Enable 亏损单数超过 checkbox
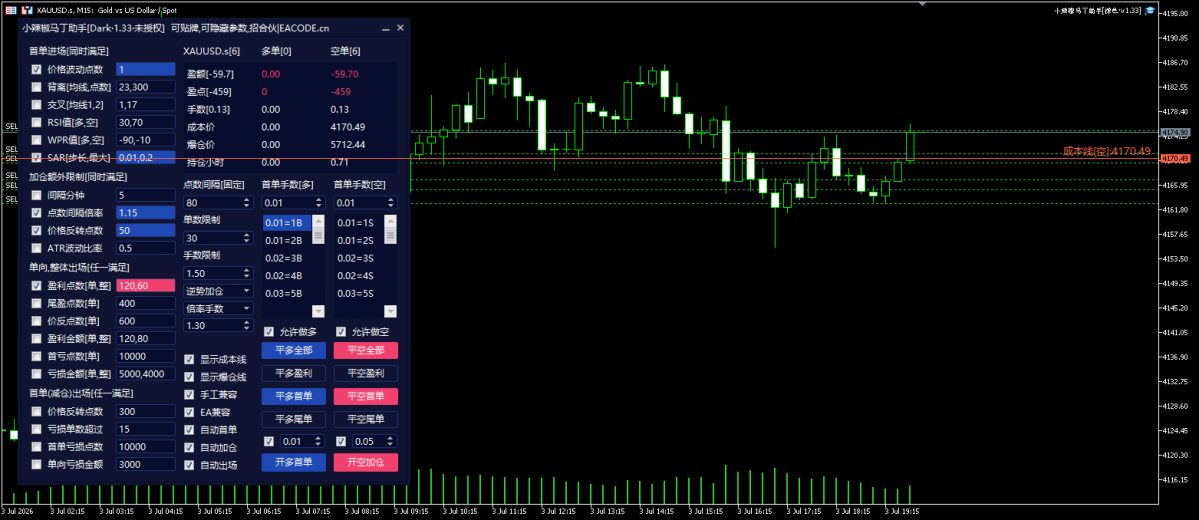This screenshot has width=1199, height=520. point(36,429)
